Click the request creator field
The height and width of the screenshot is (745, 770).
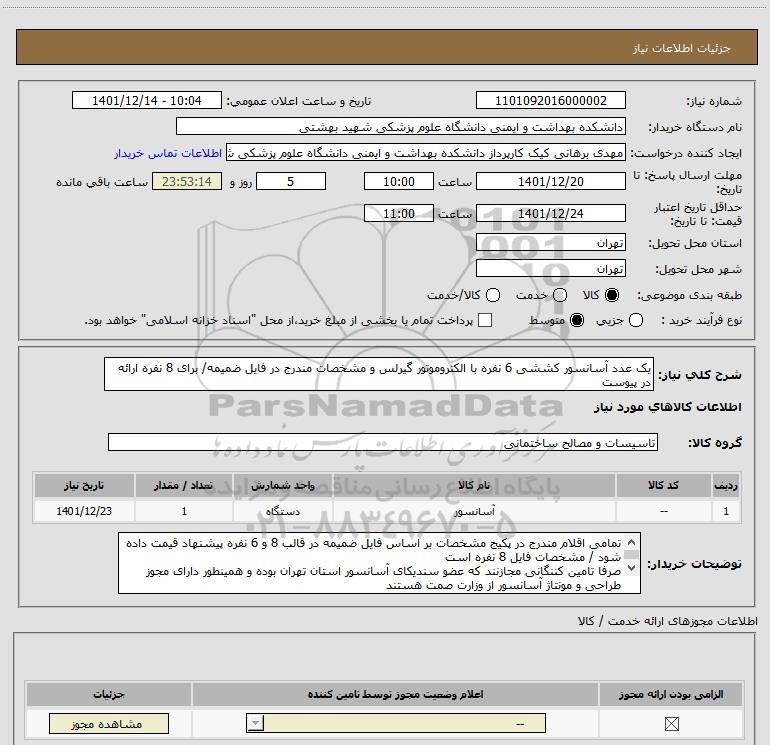[x=426, y=153]
